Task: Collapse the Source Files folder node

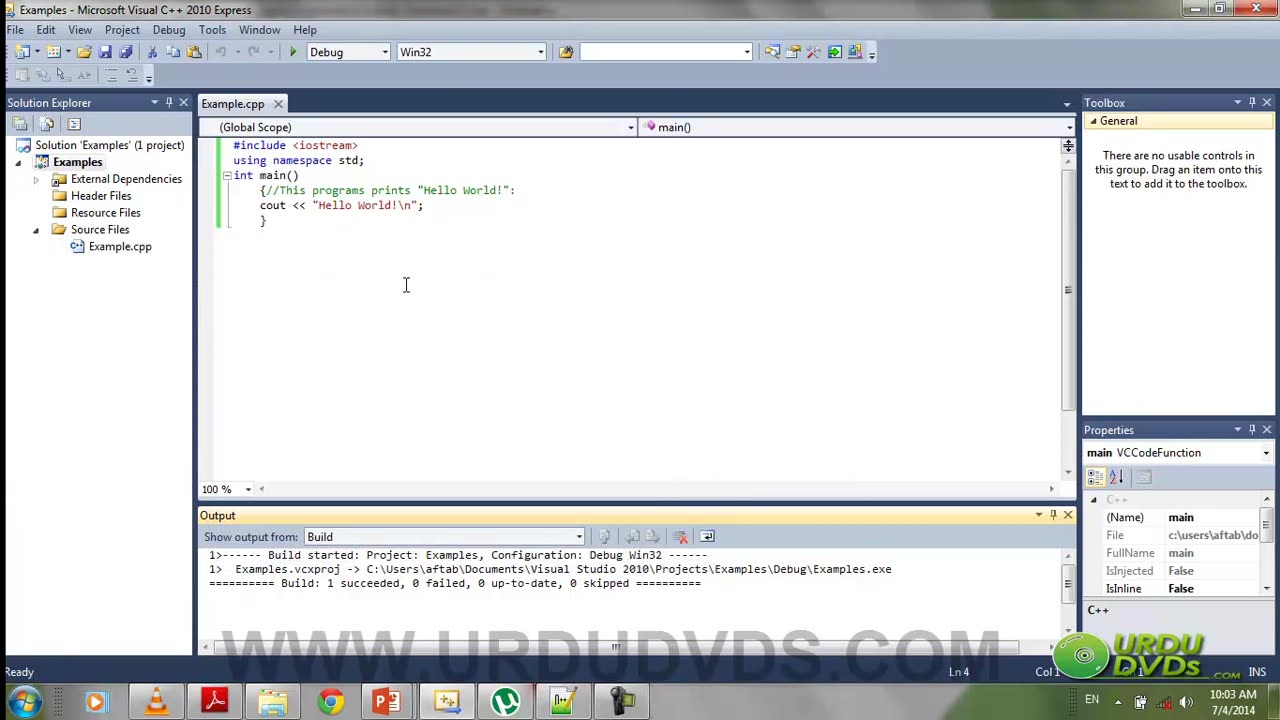Action: (x=36, y=230)
